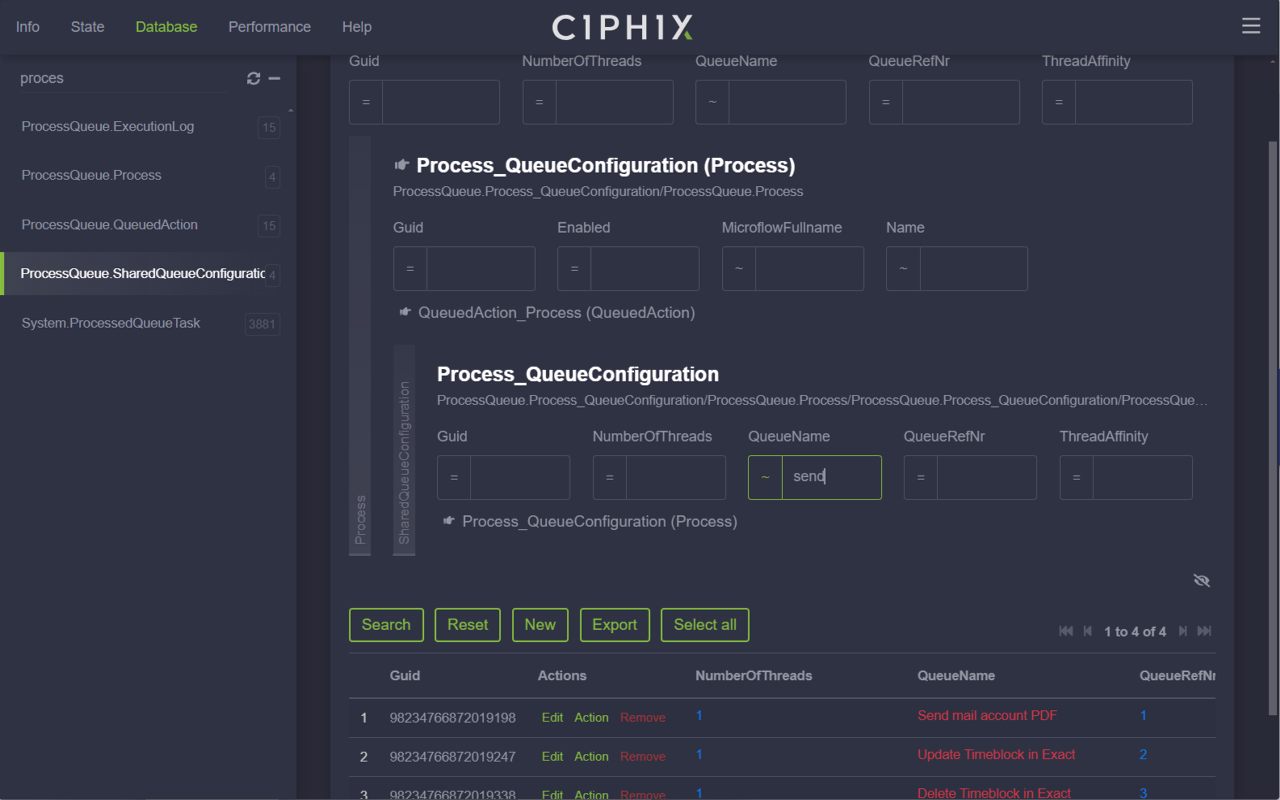The image size is (1280, 800).
Task: Click the collapse (minus) icon beside sidebar refresh
Action: coord(275,78)
